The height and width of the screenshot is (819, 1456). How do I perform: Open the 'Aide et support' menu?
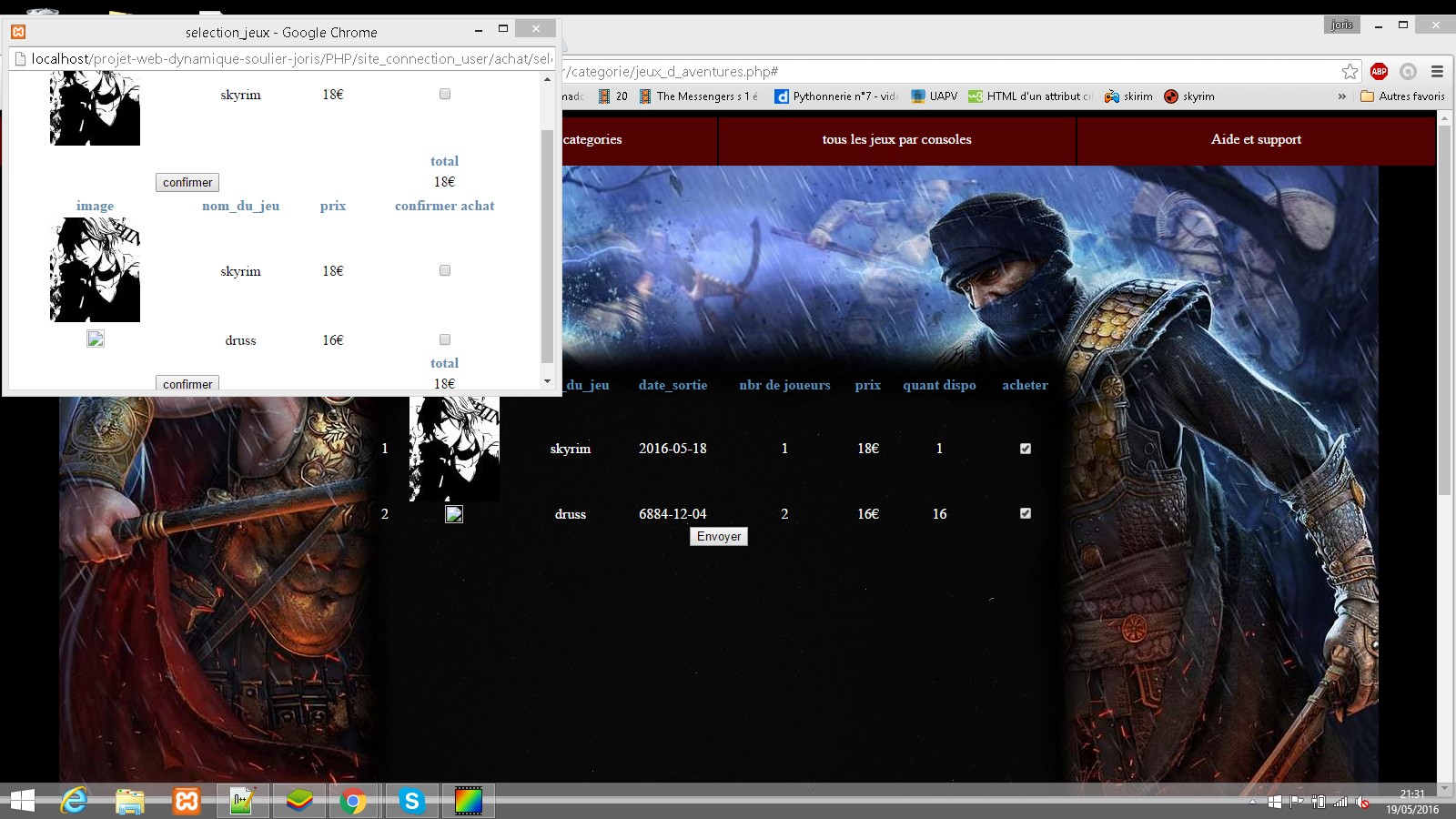1256,139
